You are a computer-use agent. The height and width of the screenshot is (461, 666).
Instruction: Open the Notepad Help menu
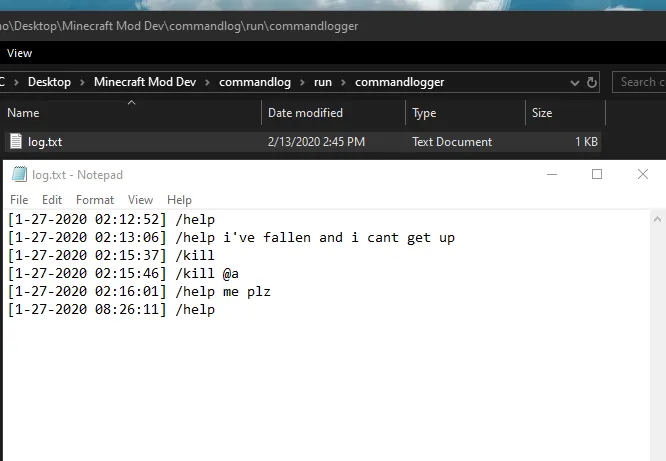point(179,200)
